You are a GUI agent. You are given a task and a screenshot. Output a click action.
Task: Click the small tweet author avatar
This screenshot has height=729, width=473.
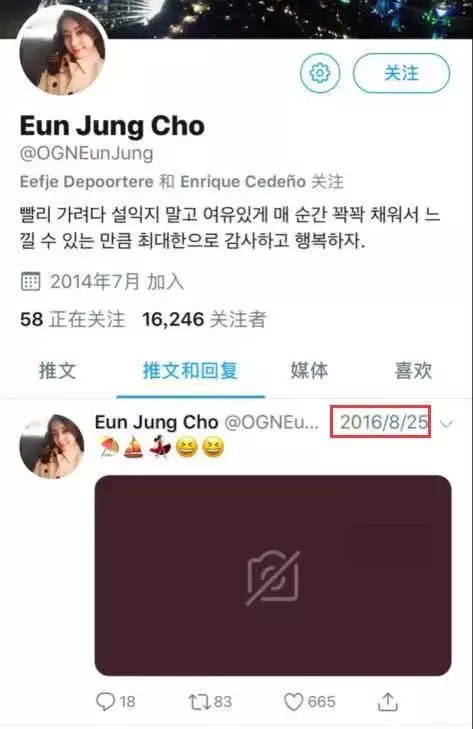(52, 446)
